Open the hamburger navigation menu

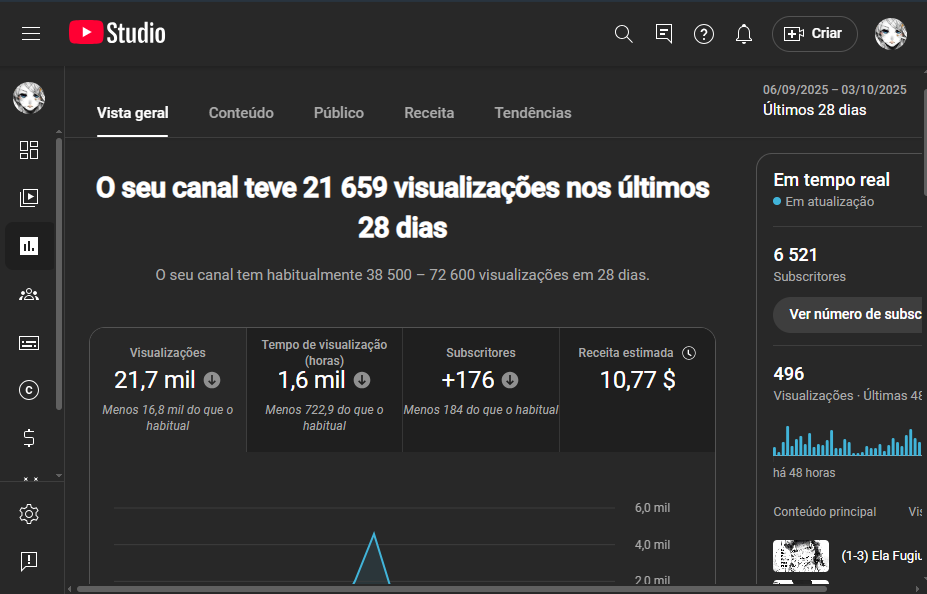[x=31, y=34]
